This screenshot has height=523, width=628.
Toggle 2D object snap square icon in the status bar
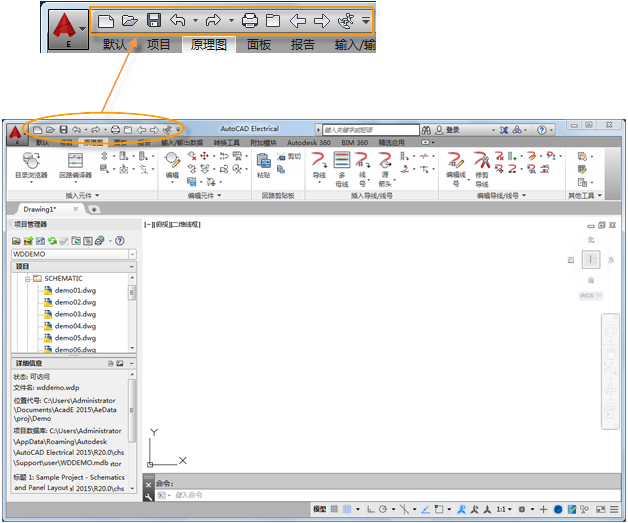[x=439, y=509]
